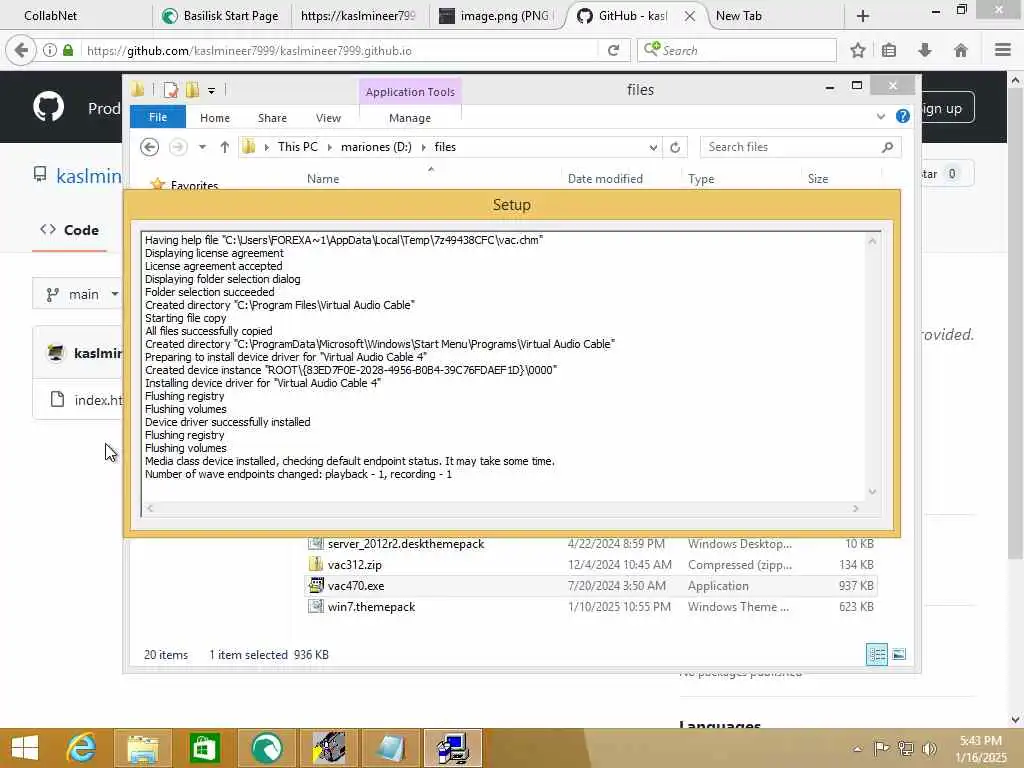Switch Explorer to details view

876,654
